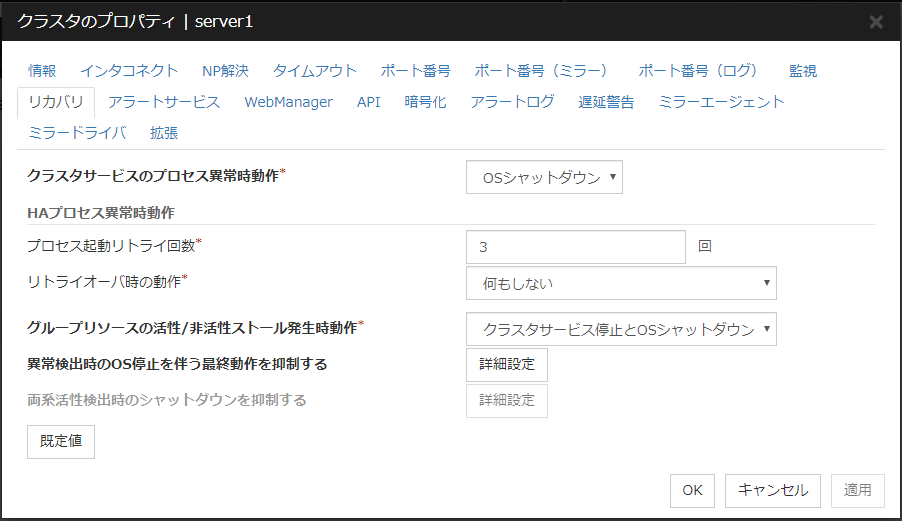
Task: Go to the ポート番号（ミラー） tab
Action: (x=541, y=71)
